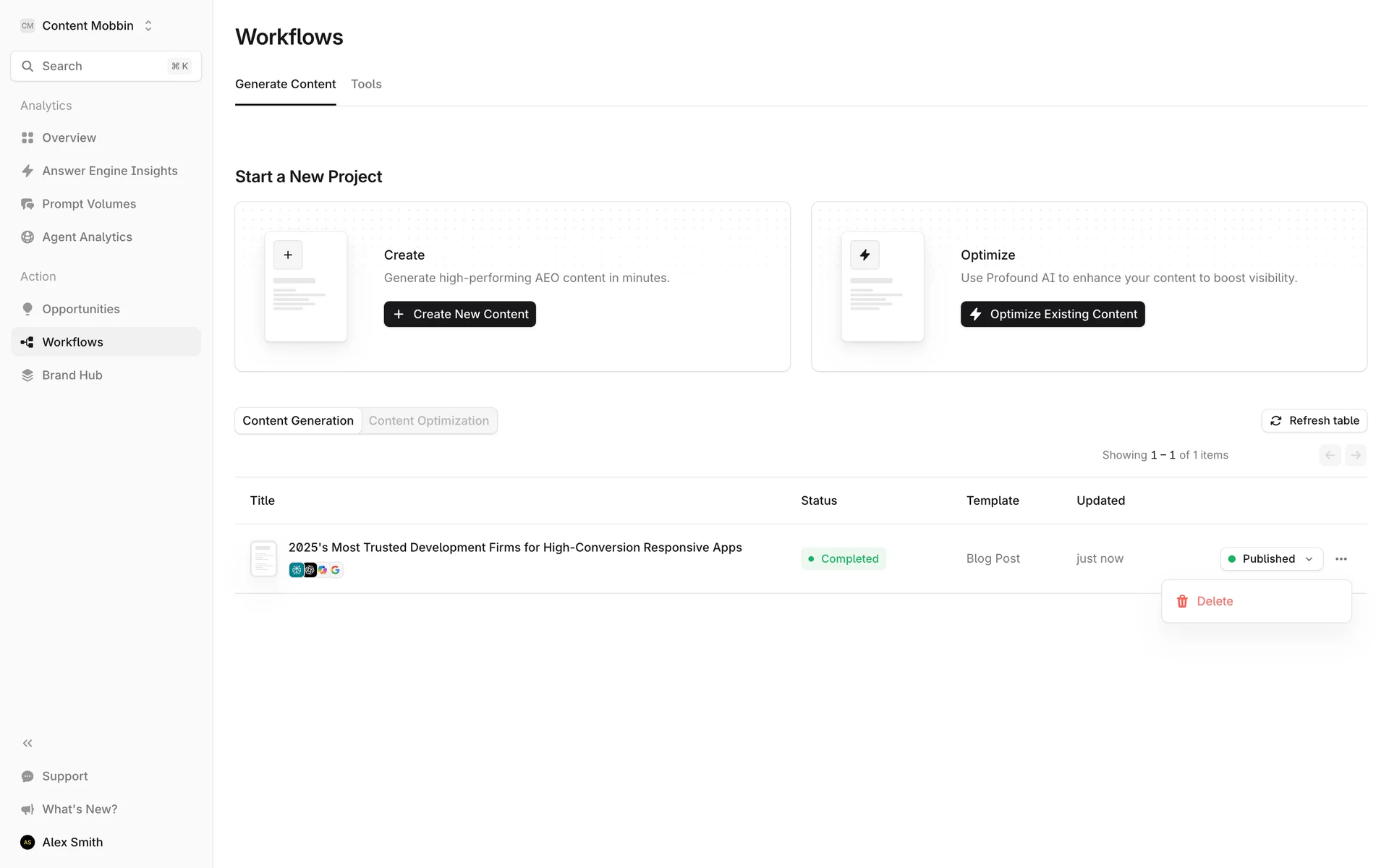Collapse the sidebar with double-chevron icon
Image resolution: width=1389 pixels, height=868 pixels.
click(x=27, y=743)
